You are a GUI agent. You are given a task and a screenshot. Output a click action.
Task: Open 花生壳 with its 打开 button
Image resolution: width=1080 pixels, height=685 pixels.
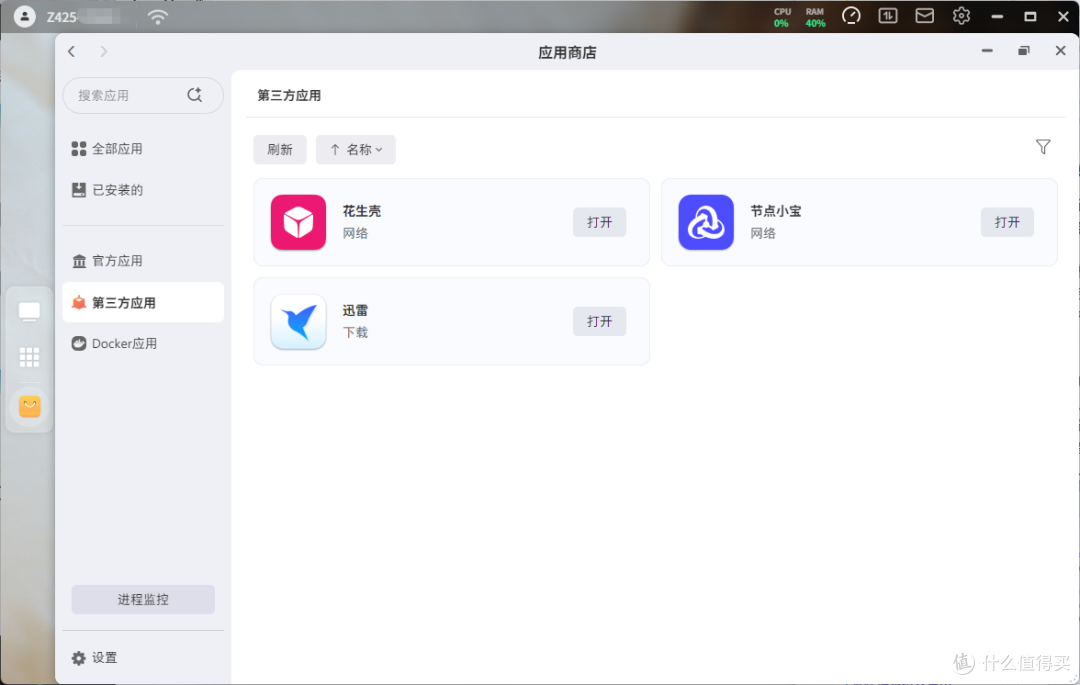tap(599, 222)
